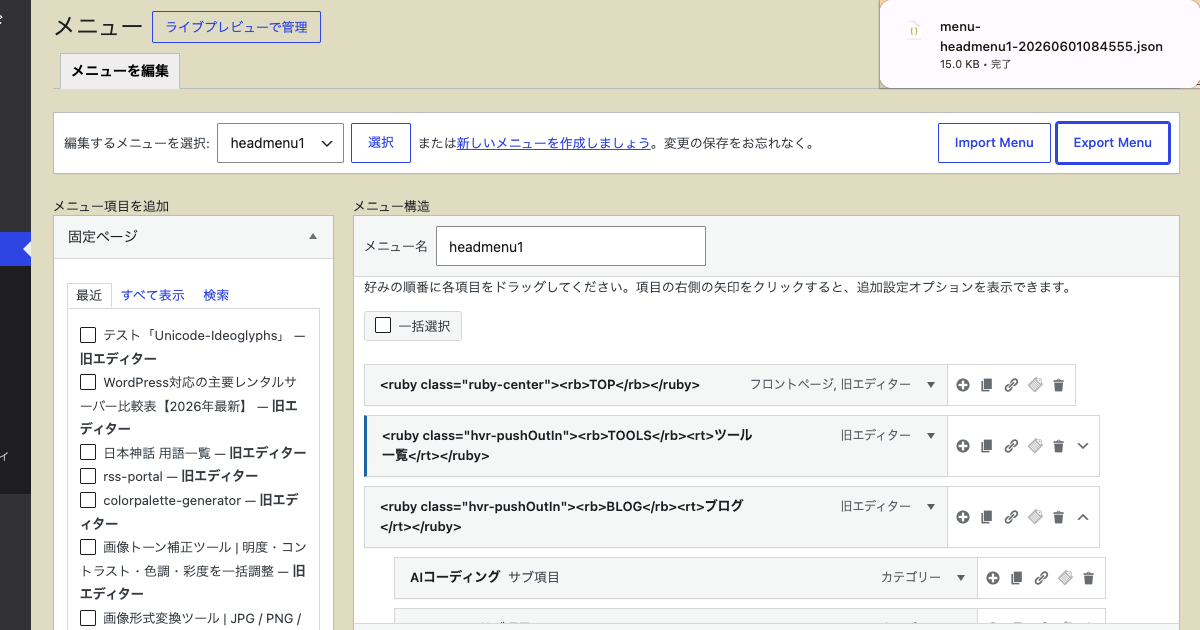This screenshot has width=1200, height=630.
Task: Click the tag icon in TOP row
Action: coord(1035,385)
